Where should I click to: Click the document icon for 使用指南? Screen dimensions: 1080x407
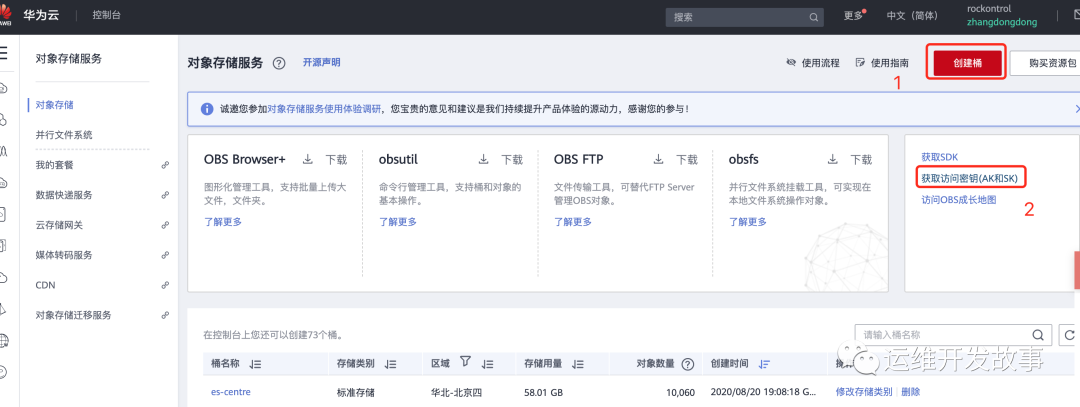860,63
